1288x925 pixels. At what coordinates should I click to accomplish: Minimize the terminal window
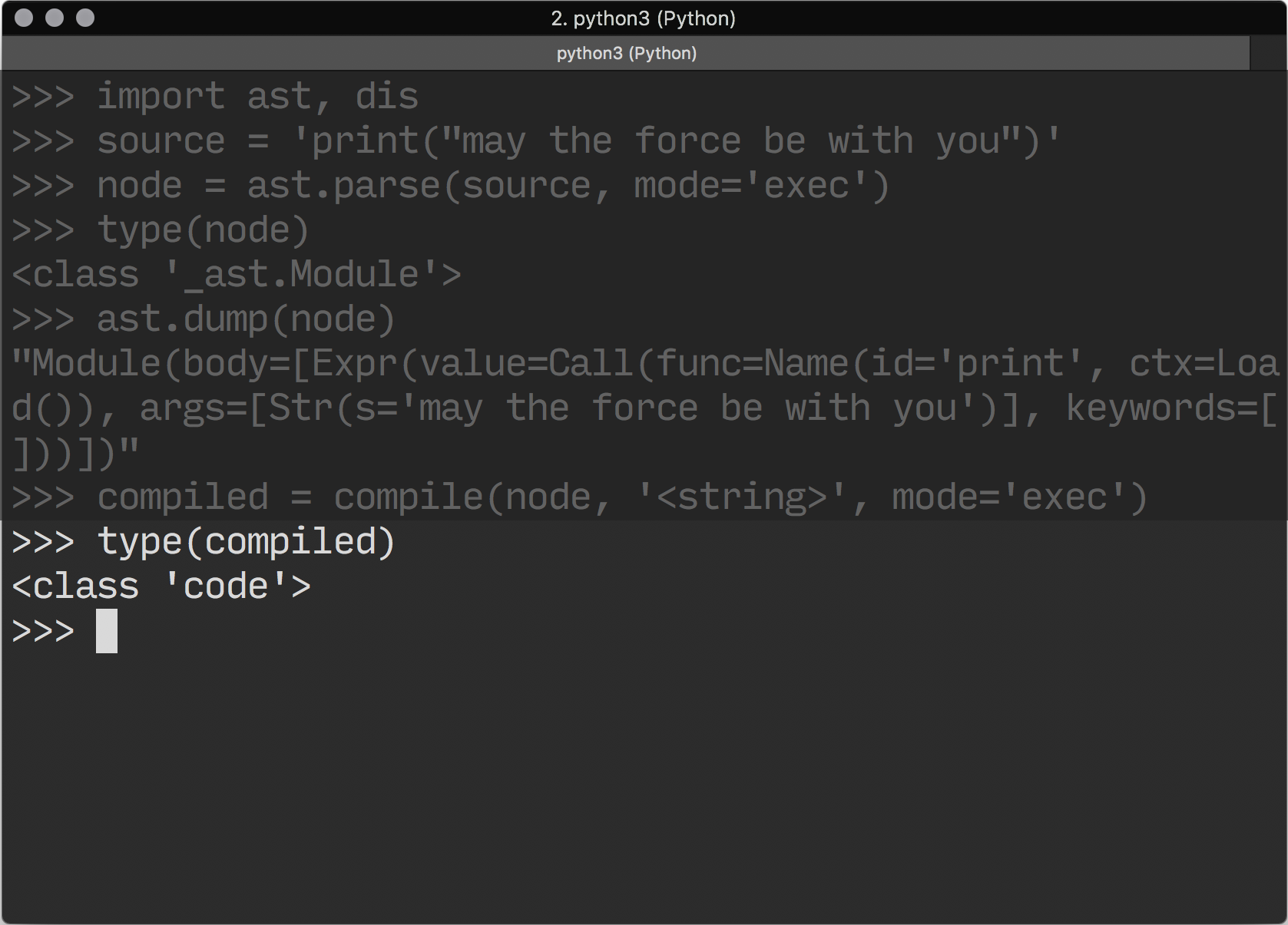(55, 18)
